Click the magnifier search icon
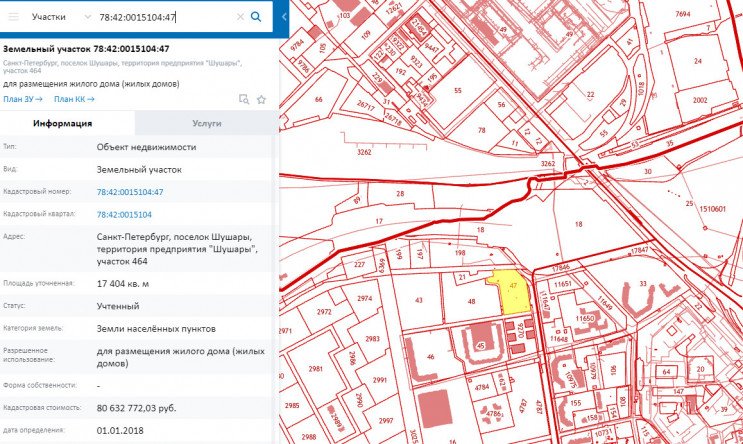Viewport: 743px width, 444px height. [x=257, y=17]
